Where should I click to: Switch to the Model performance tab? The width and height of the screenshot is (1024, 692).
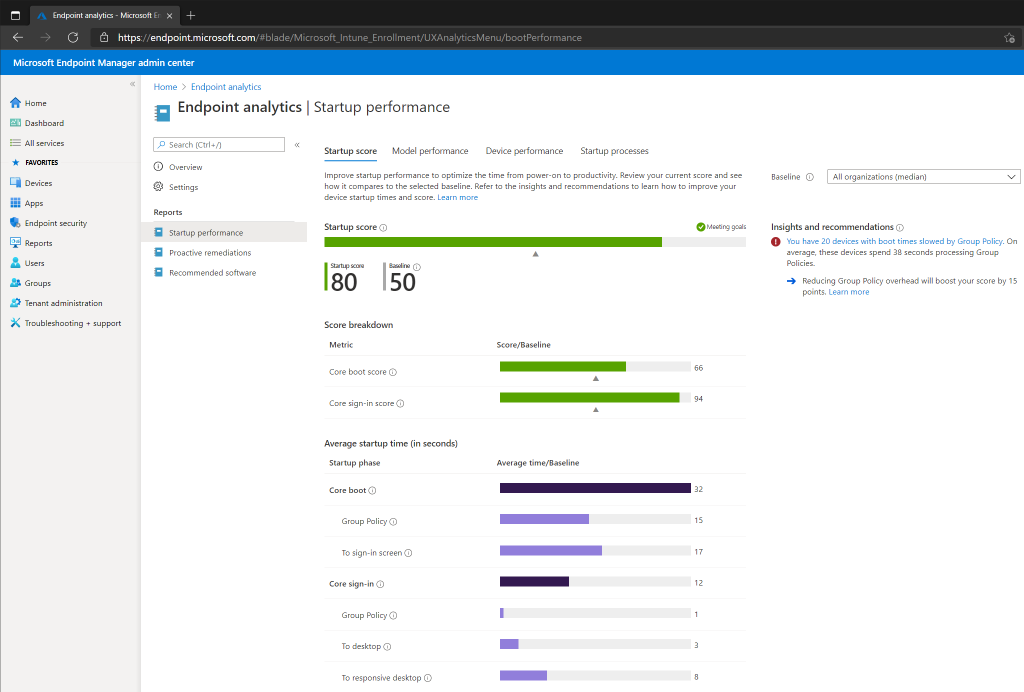(x=430, y=151)
